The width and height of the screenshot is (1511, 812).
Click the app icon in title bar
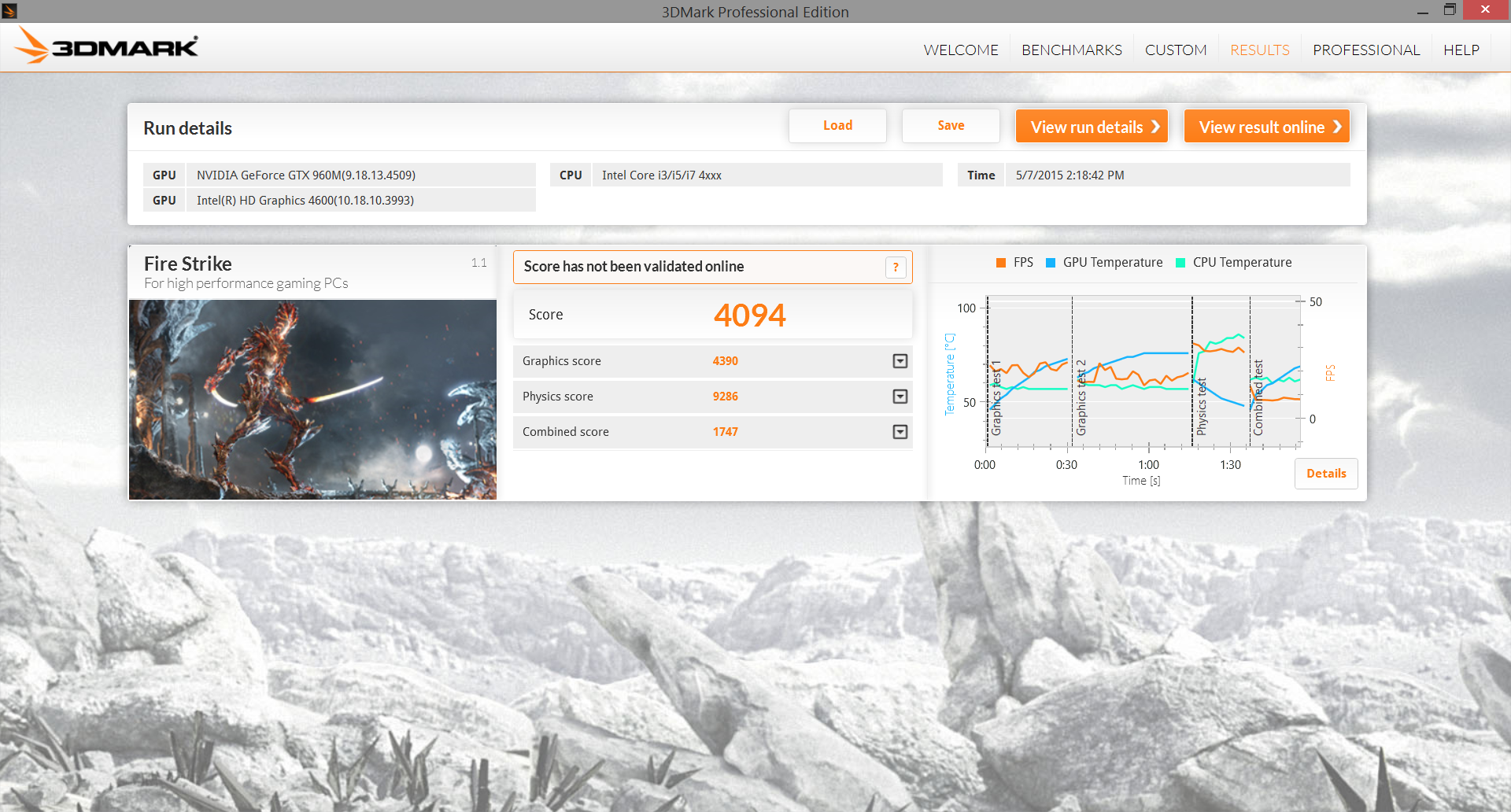coord(9,10)
